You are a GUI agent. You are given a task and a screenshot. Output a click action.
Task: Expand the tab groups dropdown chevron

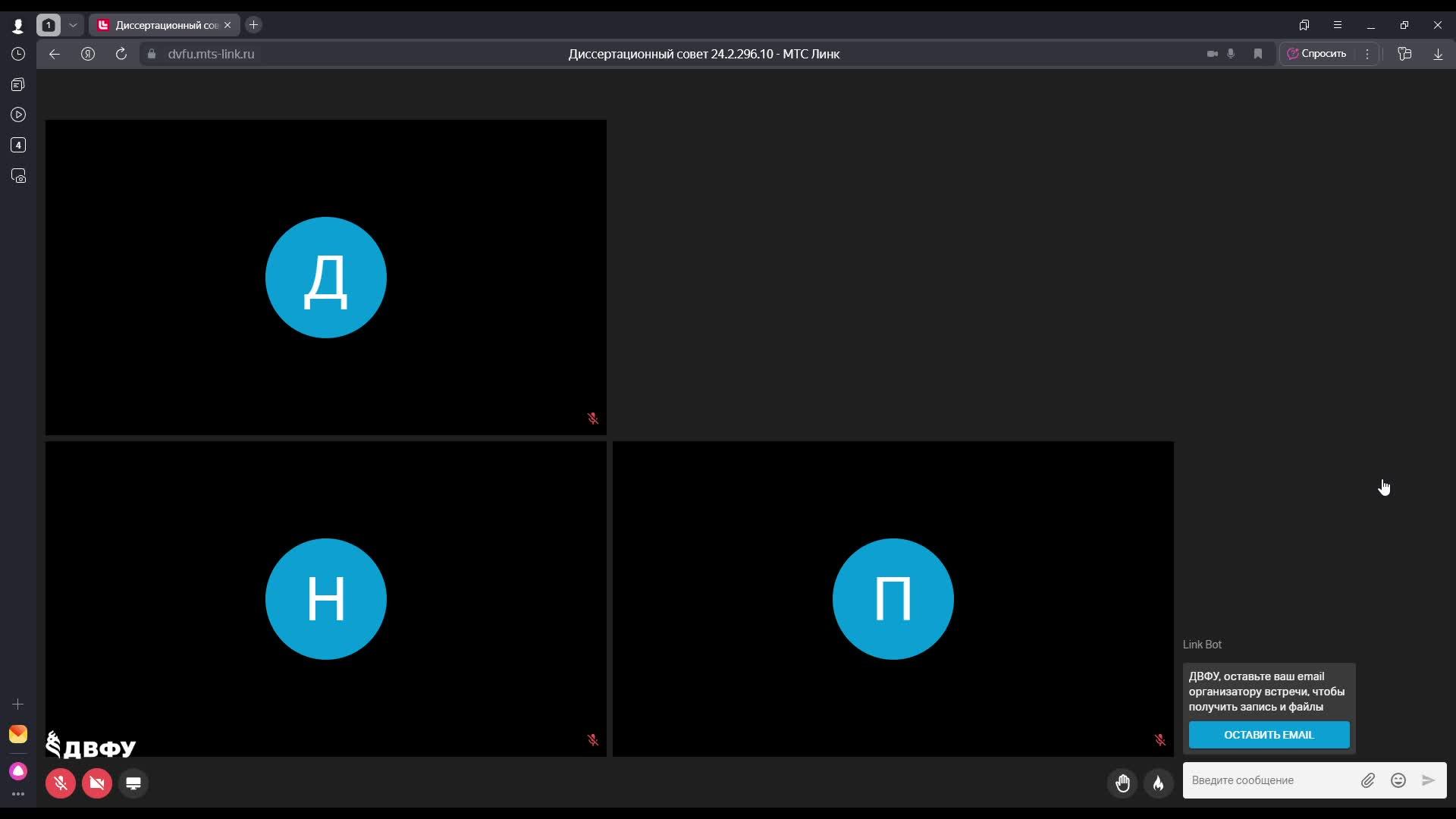coord(73,25)
